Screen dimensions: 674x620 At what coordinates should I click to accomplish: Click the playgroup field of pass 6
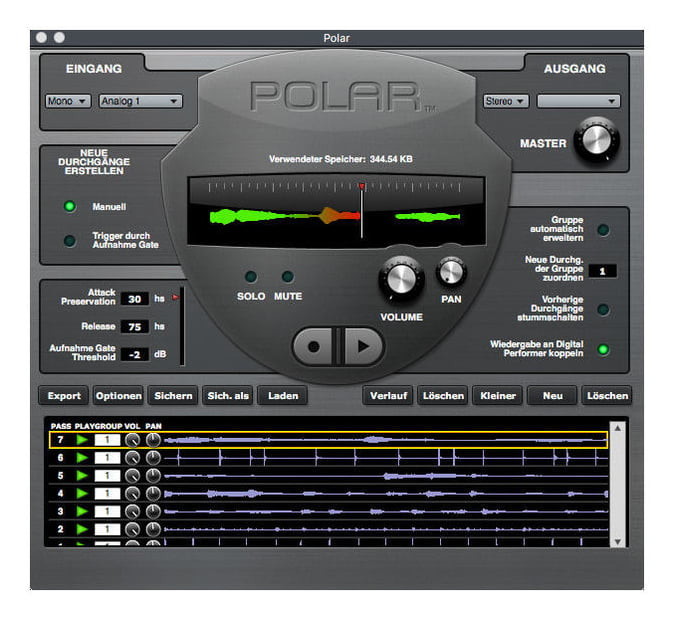point(107,458)
